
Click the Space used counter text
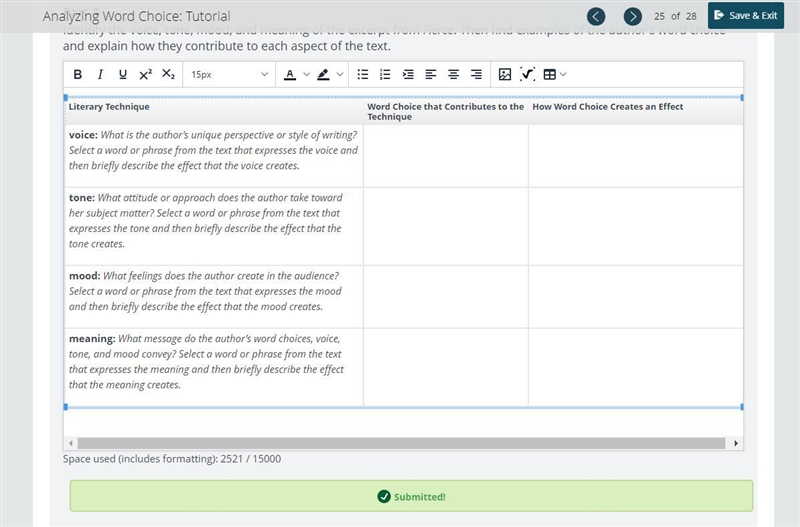point(172,459)
